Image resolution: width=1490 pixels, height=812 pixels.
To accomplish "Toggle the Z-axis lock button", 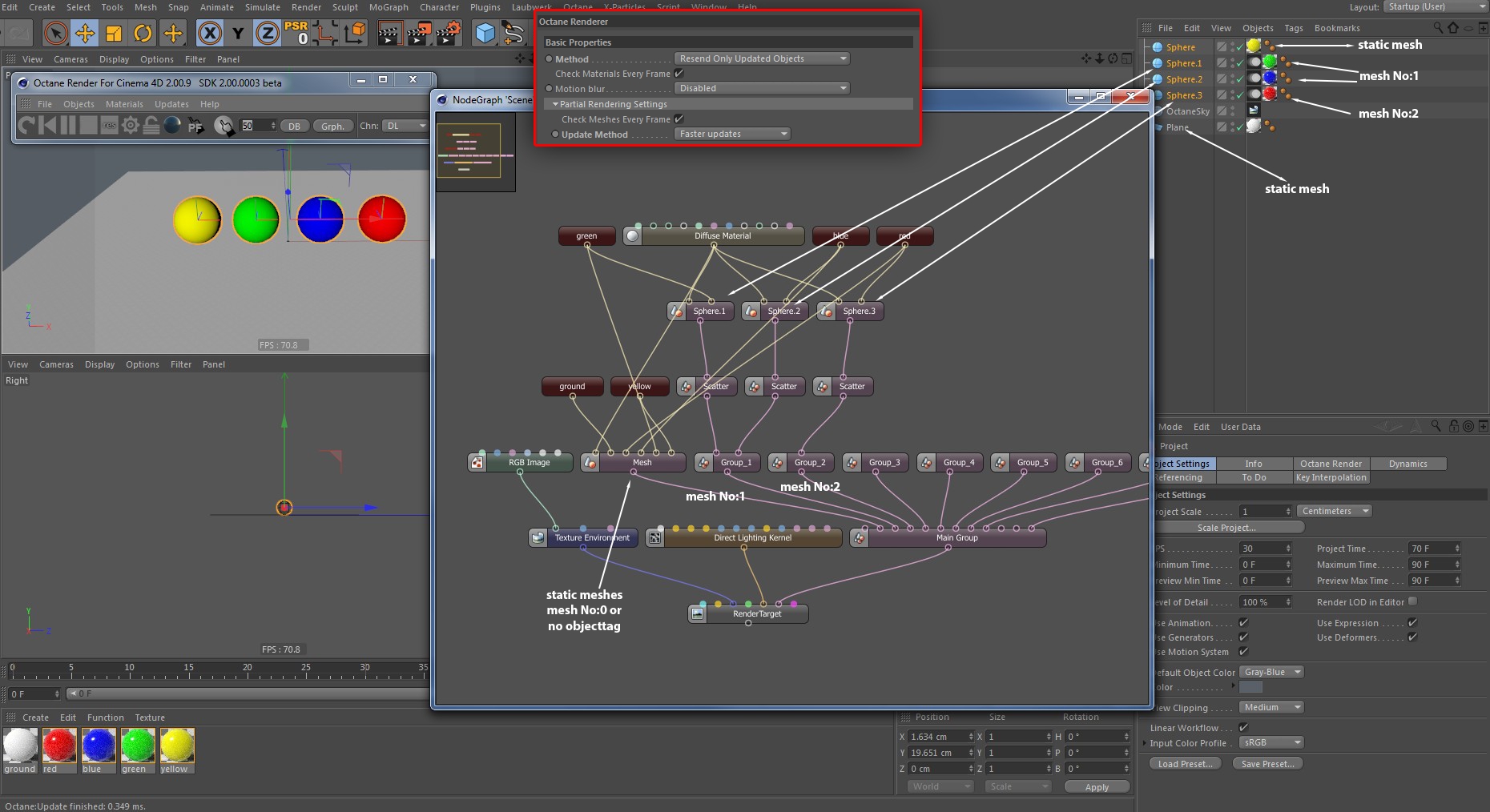I will click(267, 33).
